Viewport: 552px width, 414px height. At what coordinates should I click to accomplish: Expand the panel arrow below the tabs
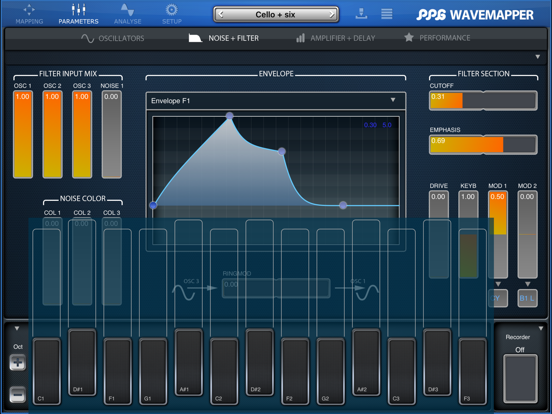click(x=538, y=57)
